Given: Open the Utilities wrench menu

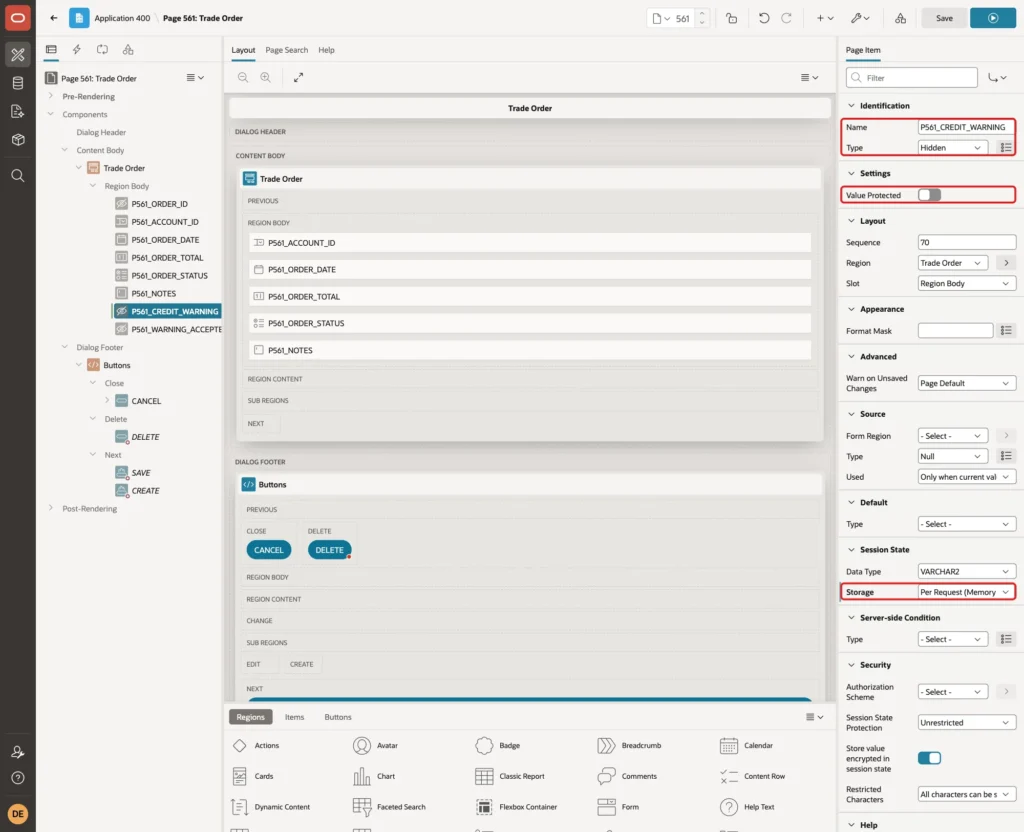Looking at the screenshot, I should [860, 18].
